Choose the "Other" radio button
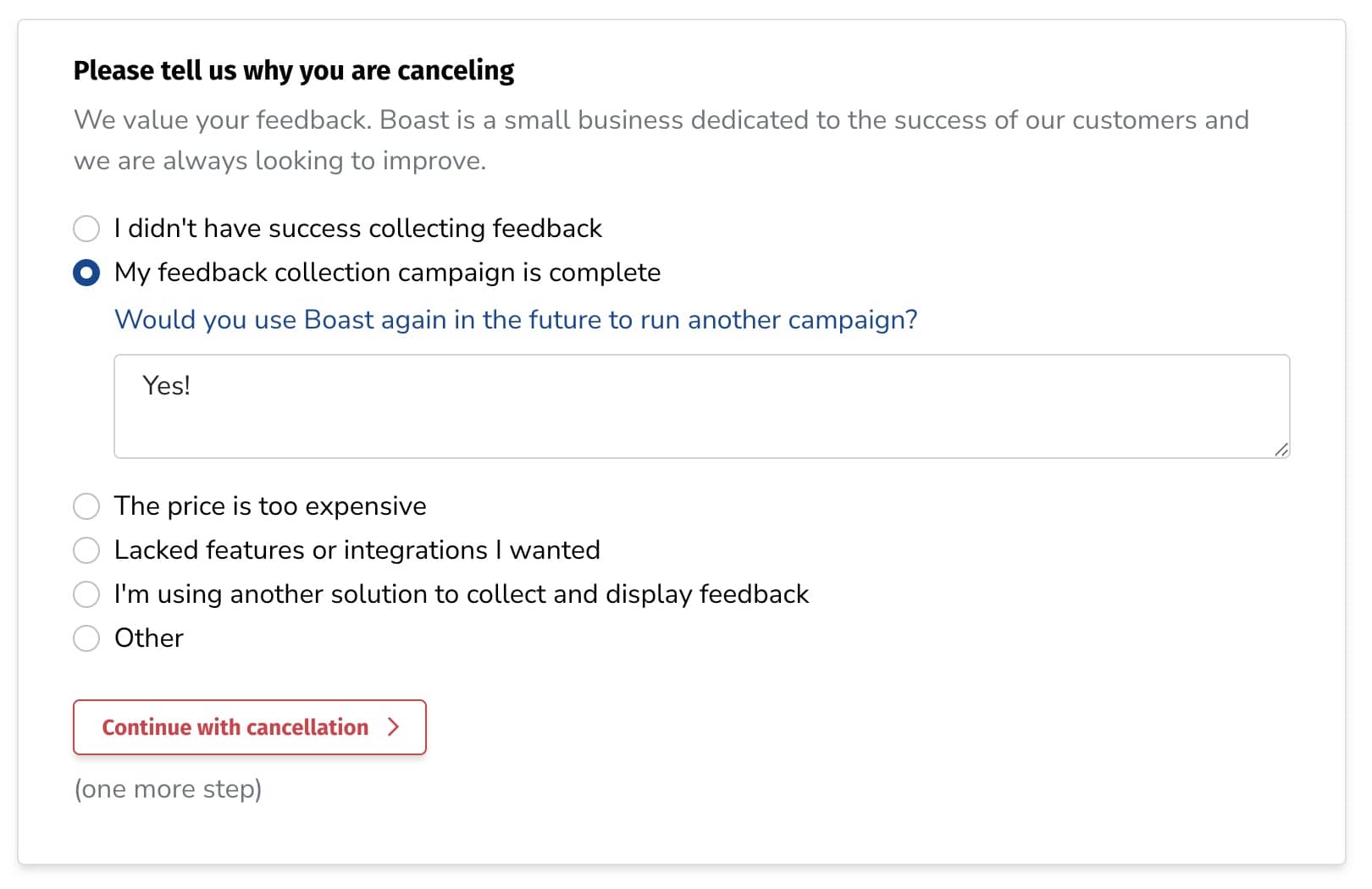 86,638
